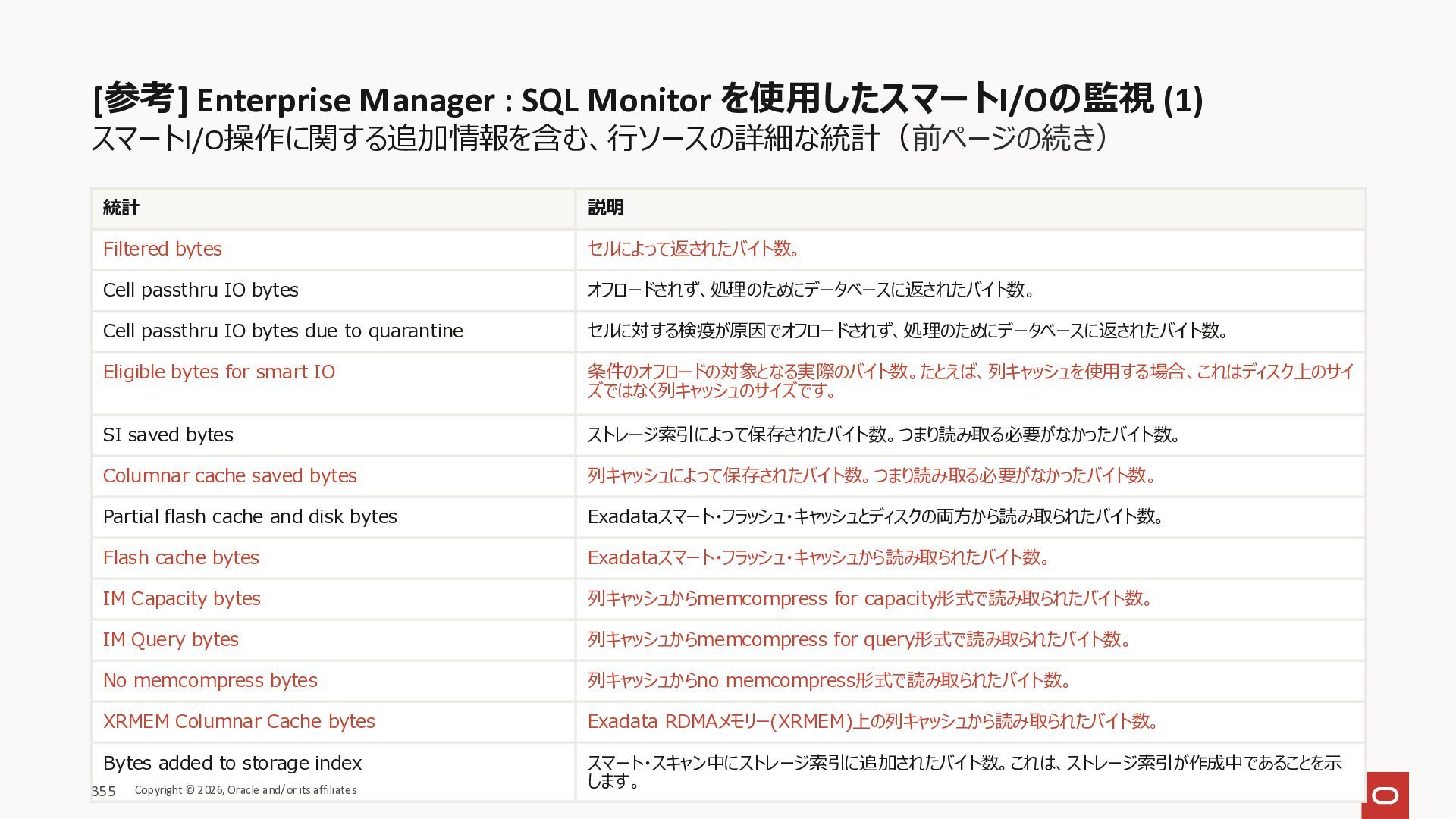Viewport: 1456px width, 819px height.
Task: Click Columnar cache saved bytes
Action: [229, 475]
